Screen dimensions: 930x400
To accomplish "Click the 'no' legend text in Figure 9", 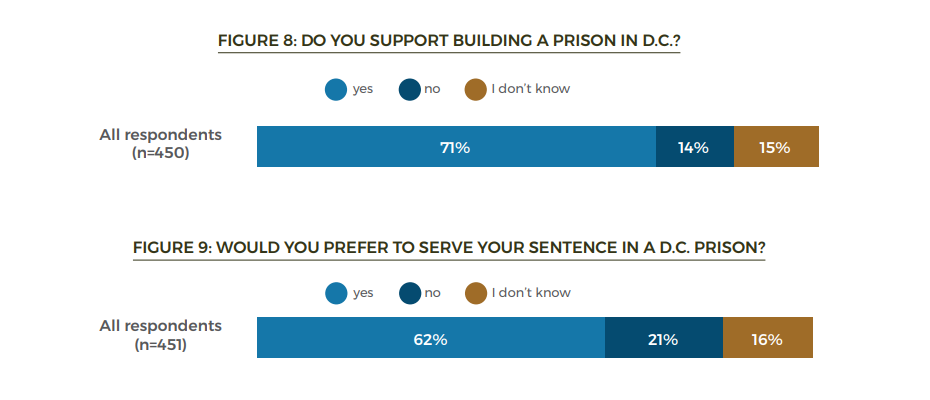I will [432, 292].
